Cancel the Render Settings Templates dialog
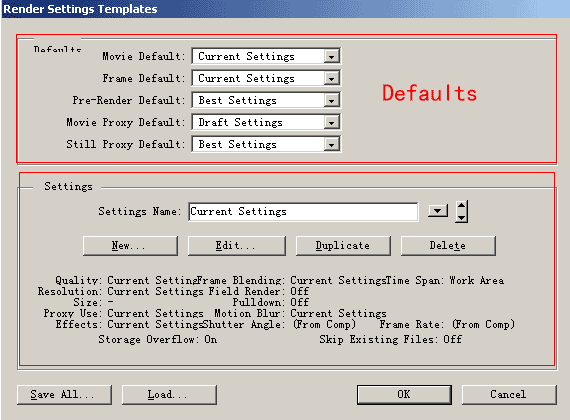 click(x=509, y=395)
